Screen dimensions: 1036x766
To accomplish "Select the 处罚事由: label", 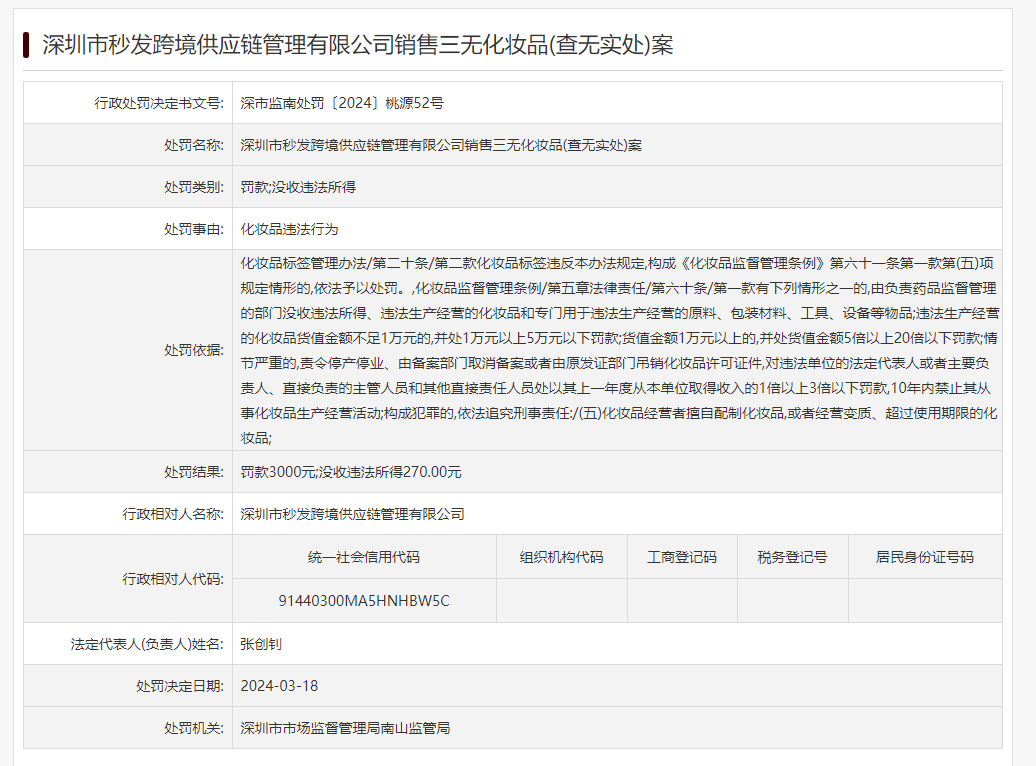I will pyautogui.click(x=194, y=229).
